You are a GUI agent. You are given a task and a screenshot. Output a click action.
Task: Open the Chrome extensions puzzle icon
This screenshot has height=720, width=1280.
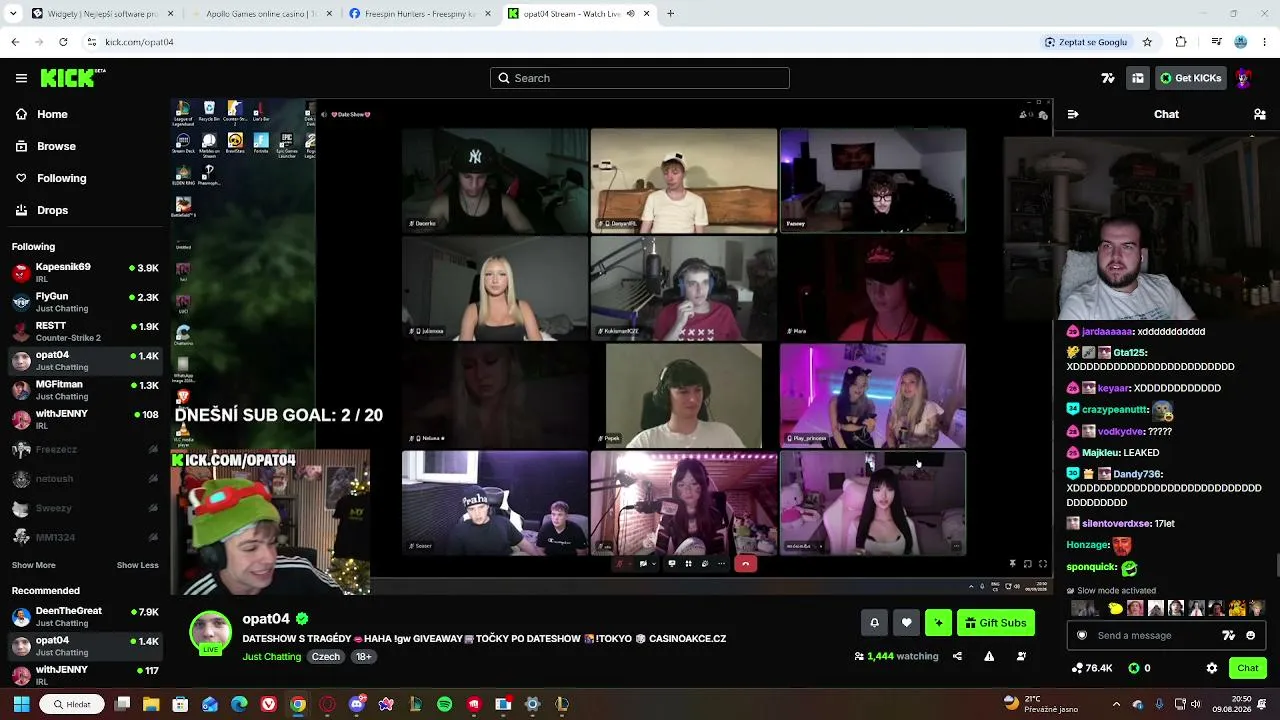pyautogui.click(x=1181, y=42)
